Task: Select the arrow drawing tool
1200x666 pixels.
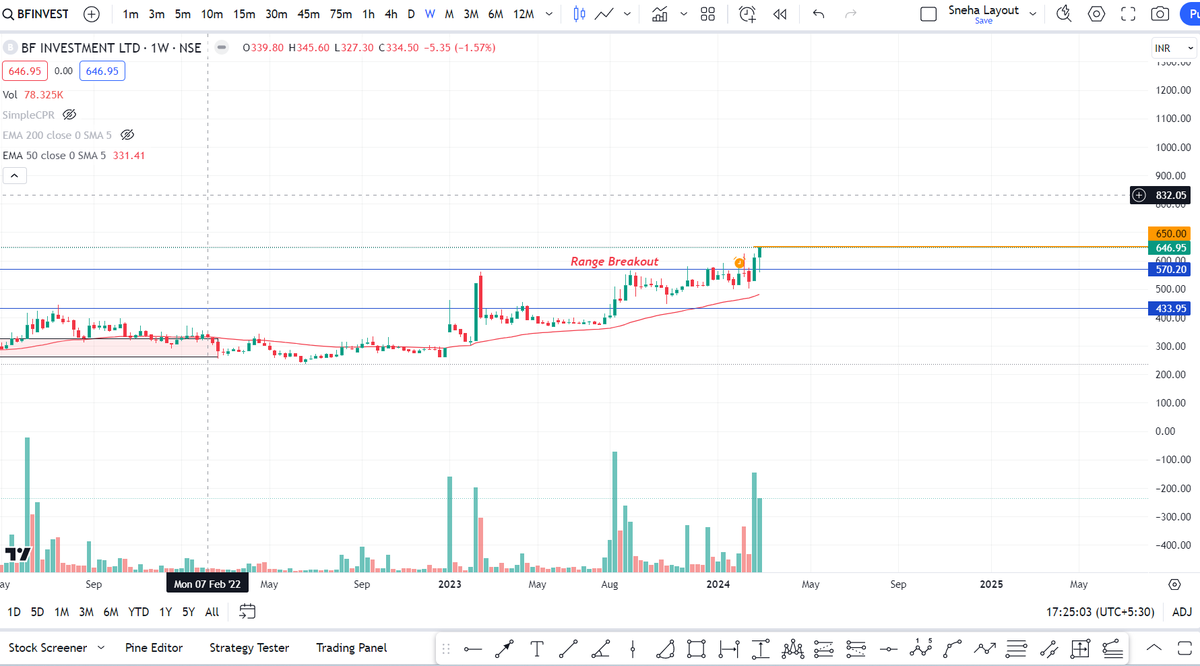Action: point(505,648)
